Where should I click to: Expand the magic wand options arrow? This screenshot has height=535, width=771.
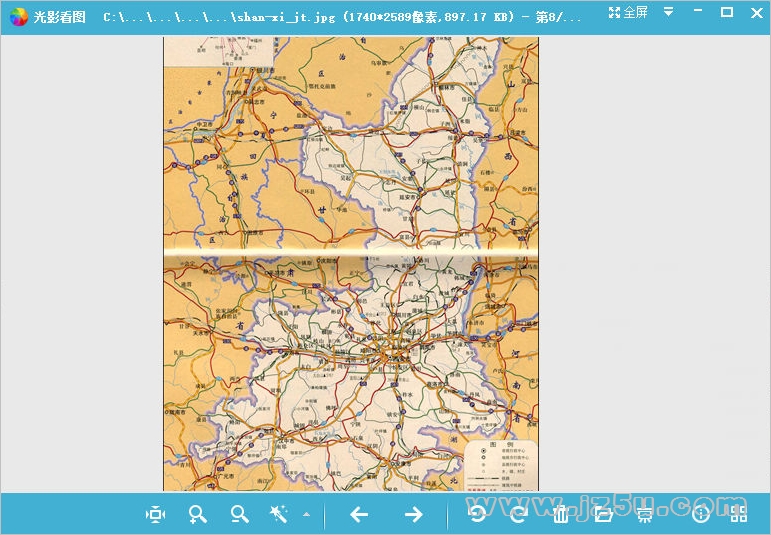click(x=306, y=515)
